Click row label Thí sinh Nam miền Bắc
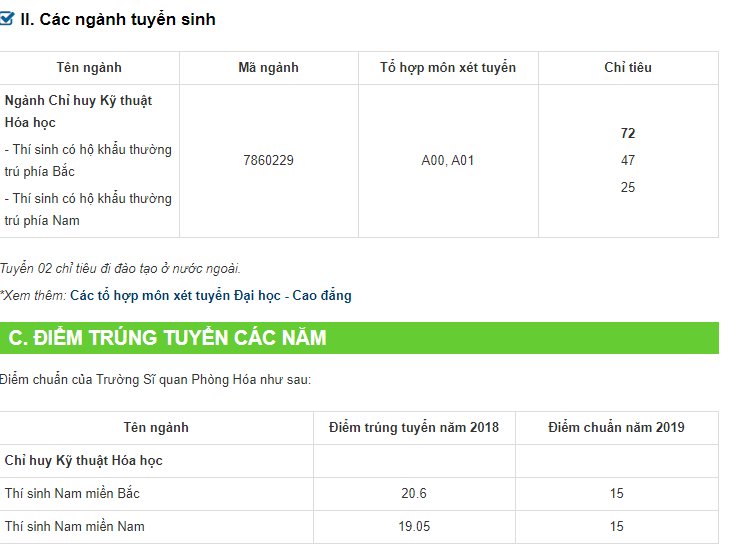Viewport: 729px width, 548px height. click(x=72, y=494)
